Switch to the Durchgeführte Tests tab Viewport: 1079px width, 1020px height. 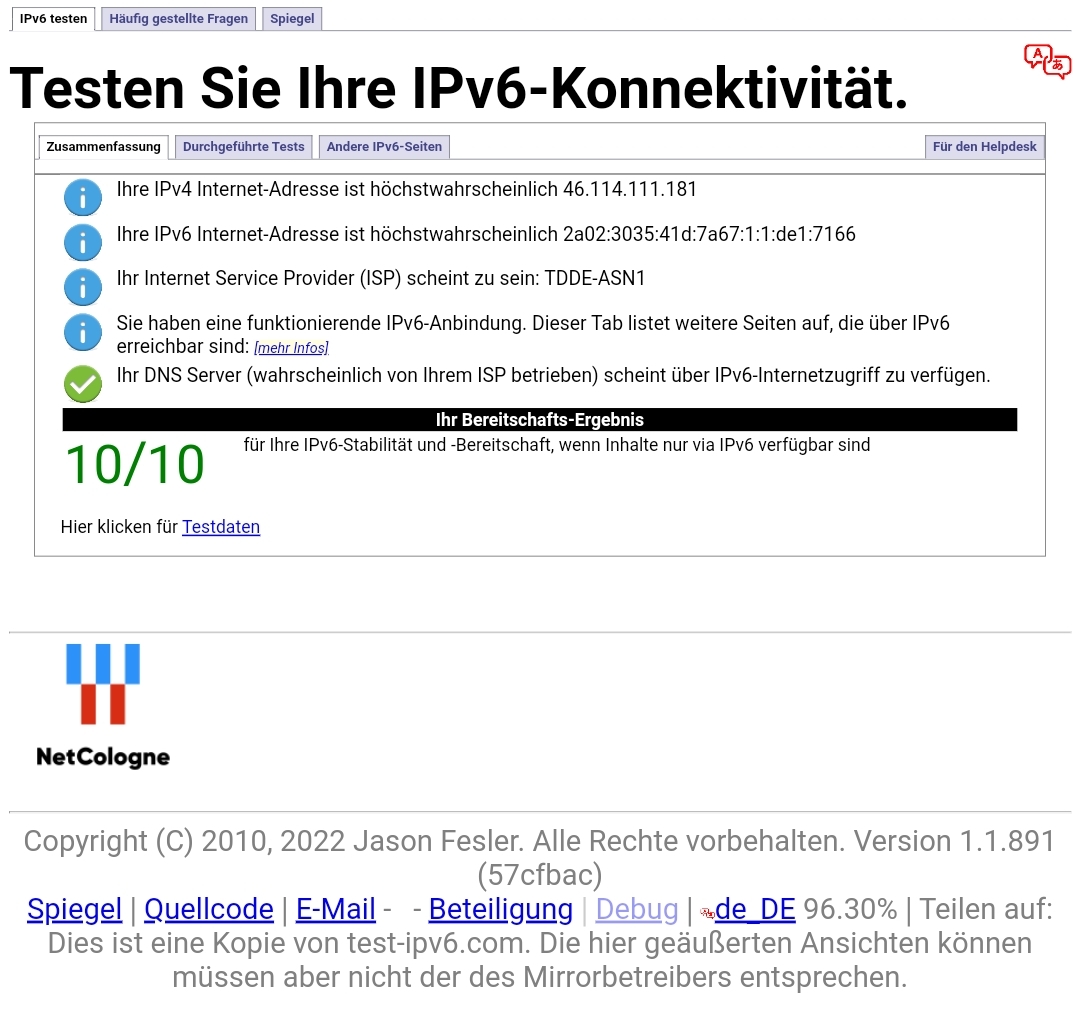click(x=243, y=147)
